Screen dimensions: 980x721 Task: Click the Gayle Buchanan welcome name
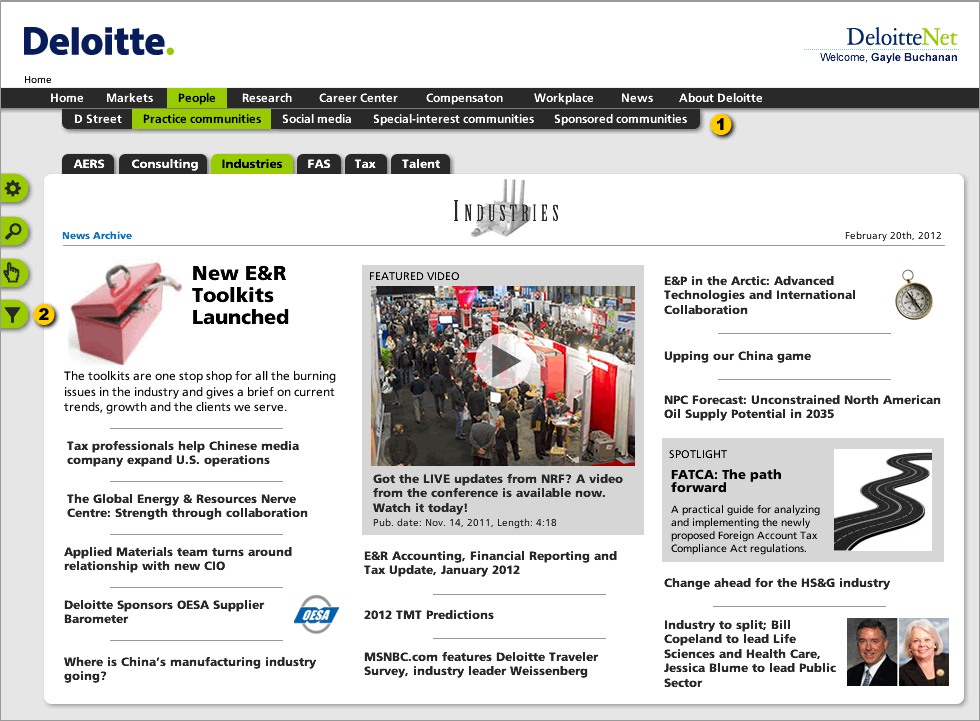(x=914, y=57)
